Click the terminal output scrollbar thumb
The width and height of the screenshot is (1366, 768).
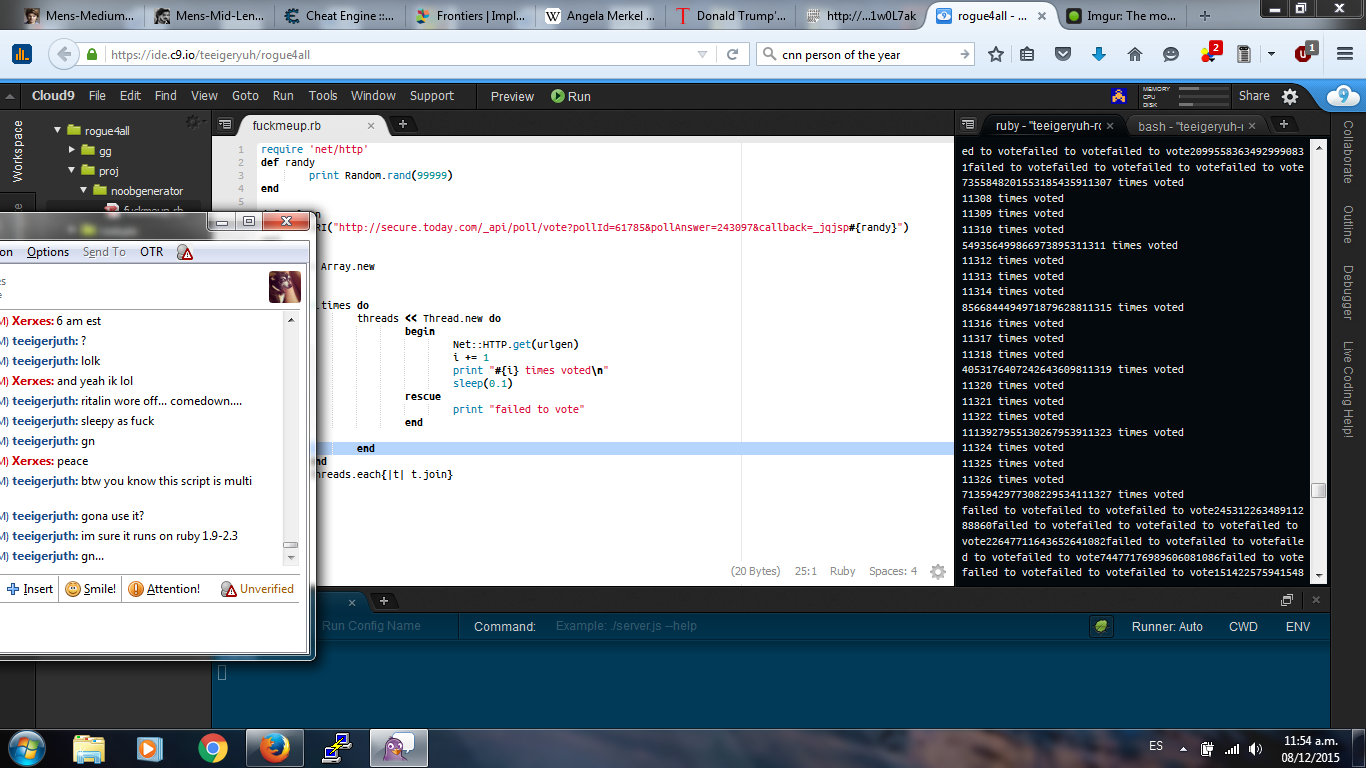coord(1319,490)
